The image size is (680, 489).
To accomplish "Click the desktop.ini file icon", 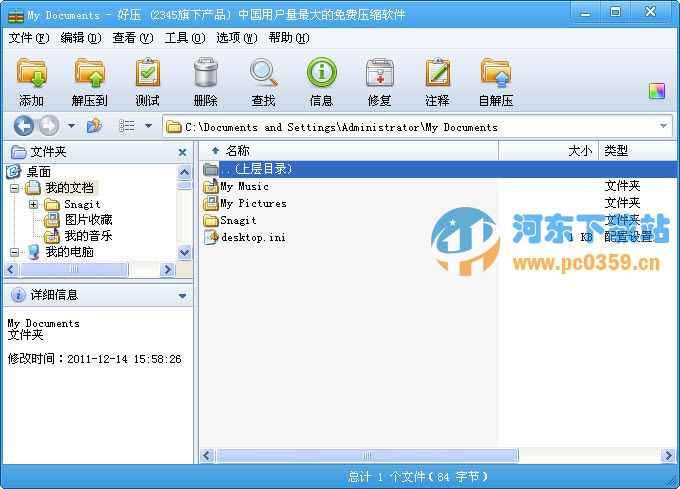I will (211, 237).
